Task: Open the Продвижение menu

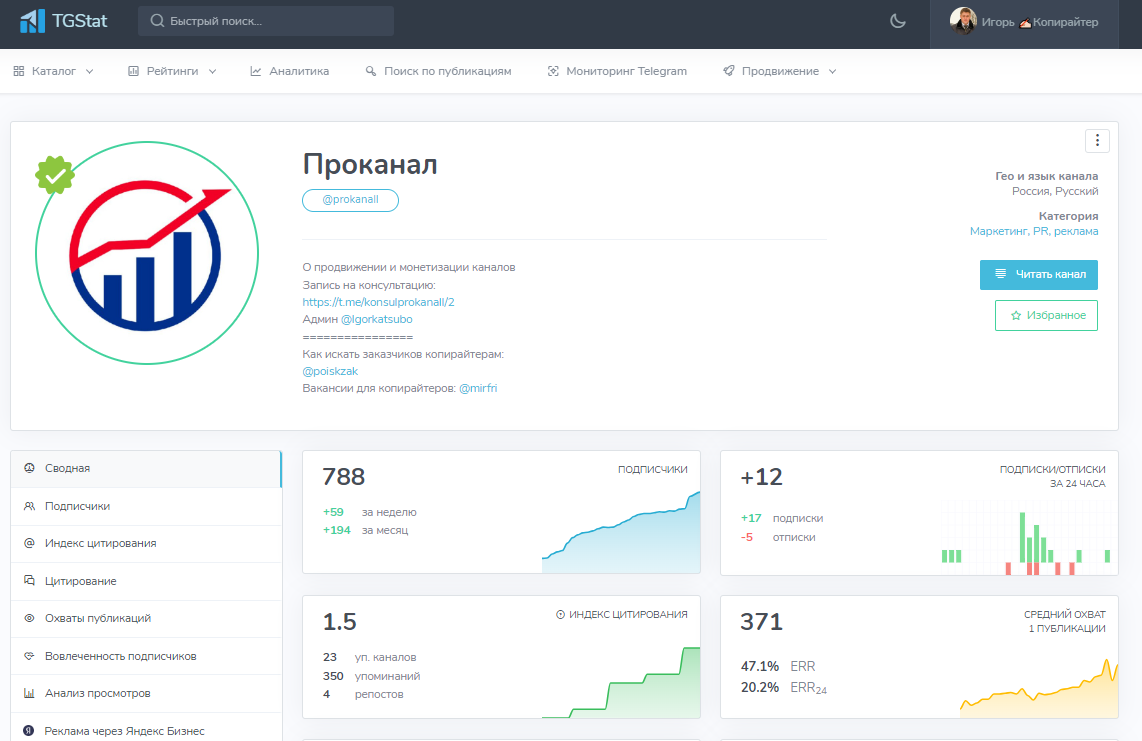Action: point(780,71)
